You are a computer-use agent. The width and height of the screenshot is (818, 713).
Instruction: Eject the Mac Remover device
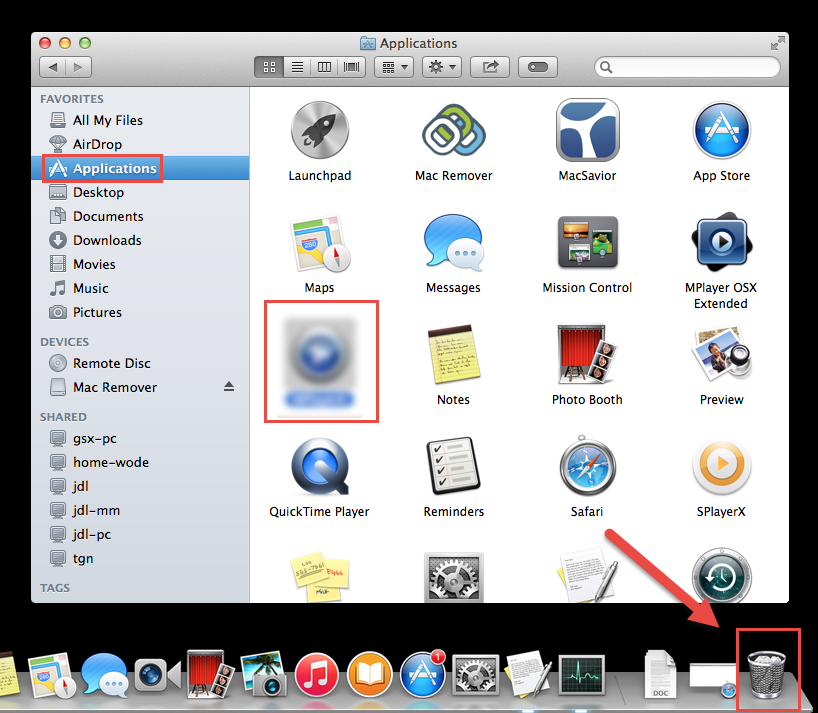pos(229,386)
